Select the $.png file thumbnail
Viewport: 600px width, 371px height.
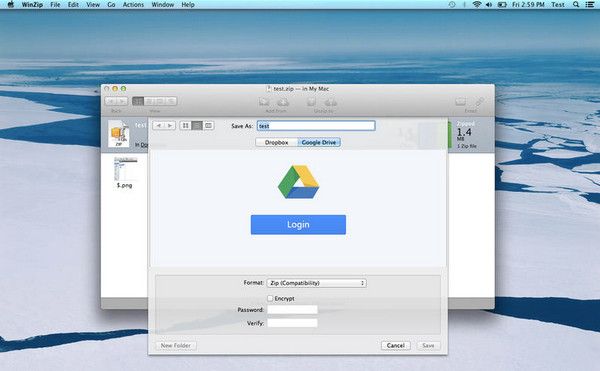click(126, 169)
